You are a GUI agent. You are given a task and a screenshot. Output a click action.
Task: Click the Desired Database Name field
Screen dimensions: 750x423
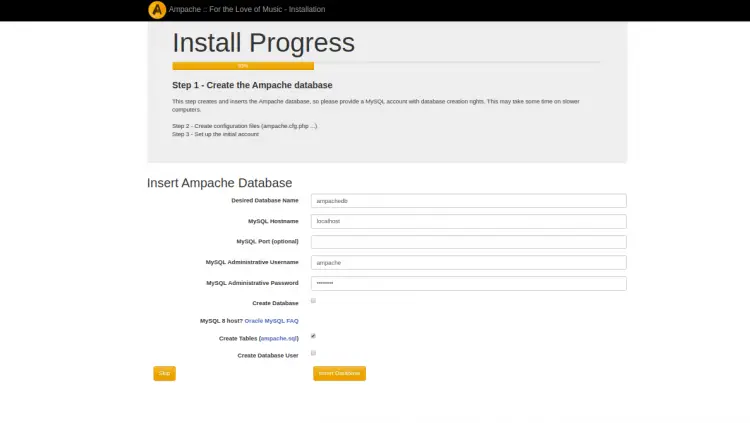(x=468, y=201)
